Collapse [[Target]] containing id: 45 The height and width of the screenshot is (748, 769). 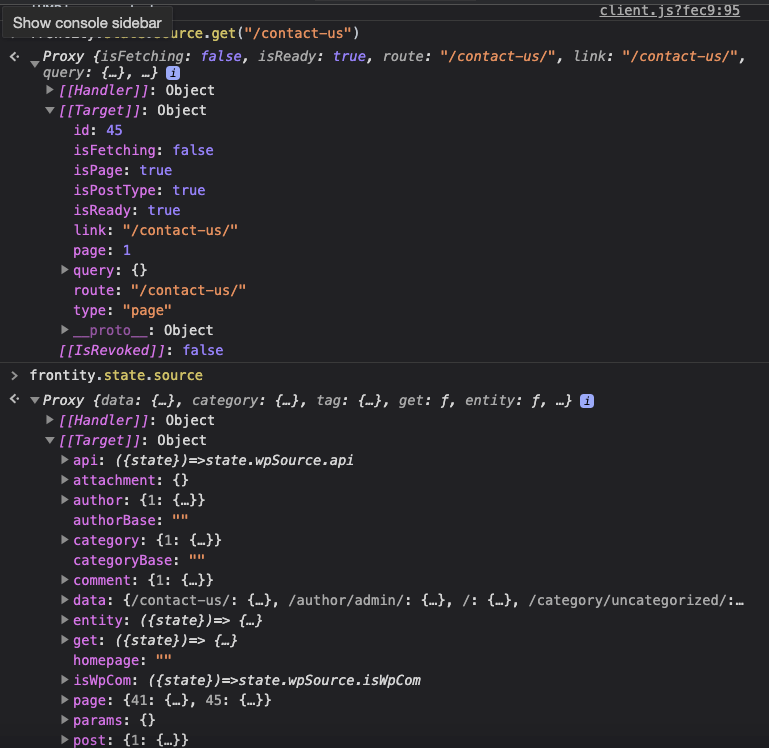pos(51,110)
